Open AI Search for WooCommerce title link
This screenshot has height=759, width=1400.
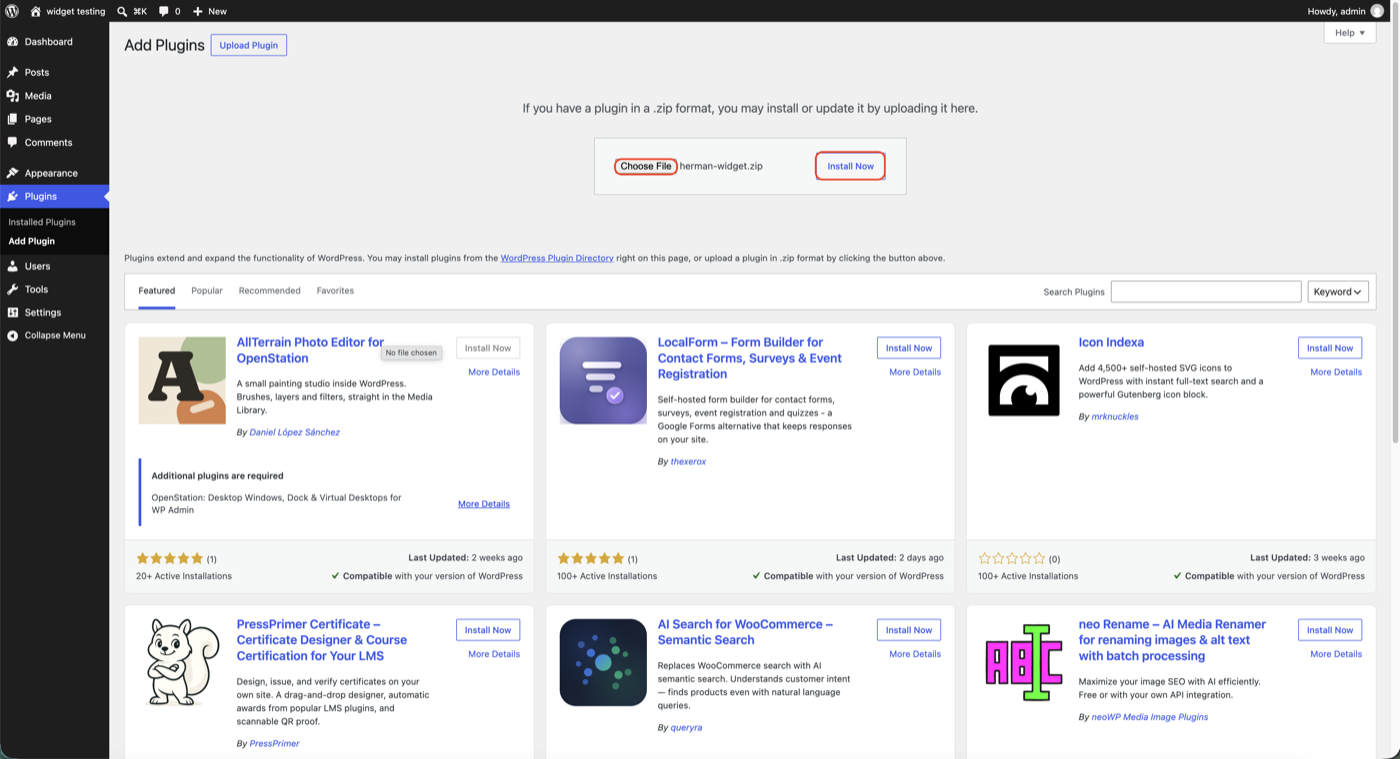(x=745, y=632)
